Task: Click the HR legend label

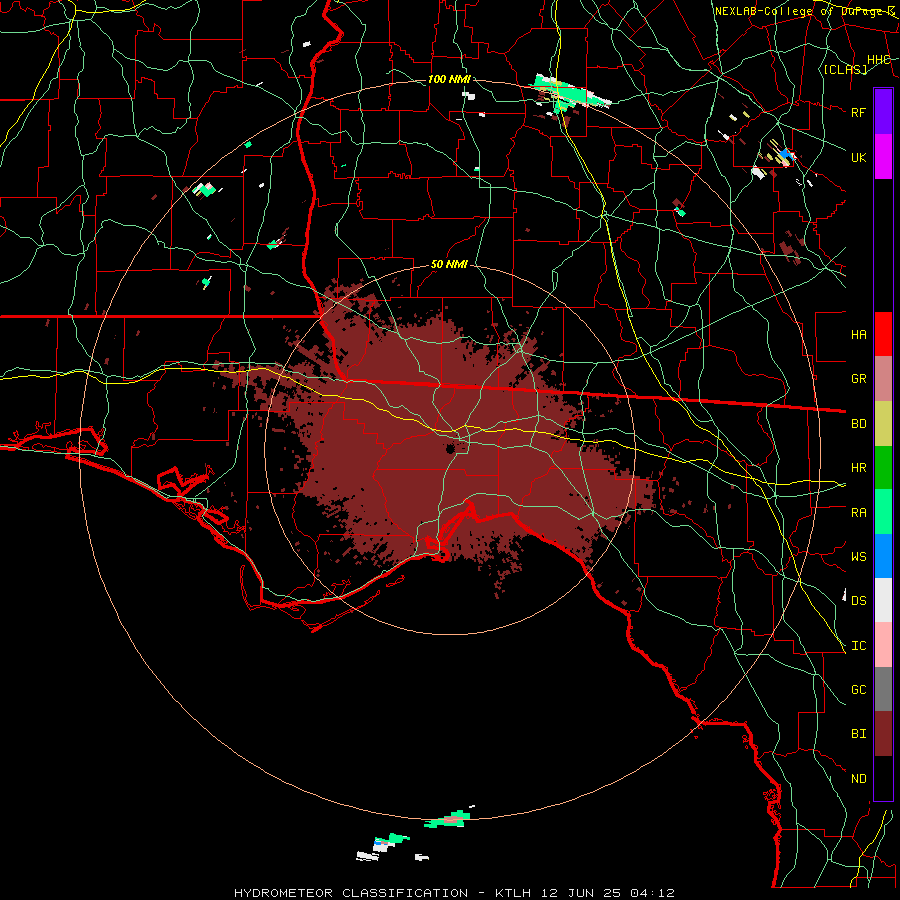Action: (x=858, y=468)
